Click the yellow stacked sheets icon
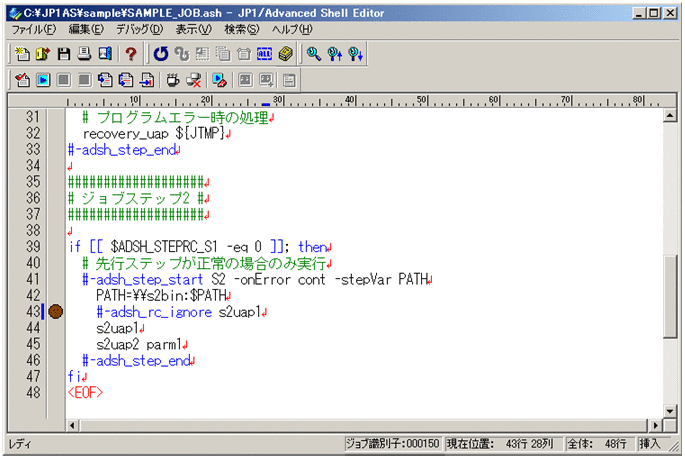Image resolution: width=685 pixels, height=459 pixels. 286,54
